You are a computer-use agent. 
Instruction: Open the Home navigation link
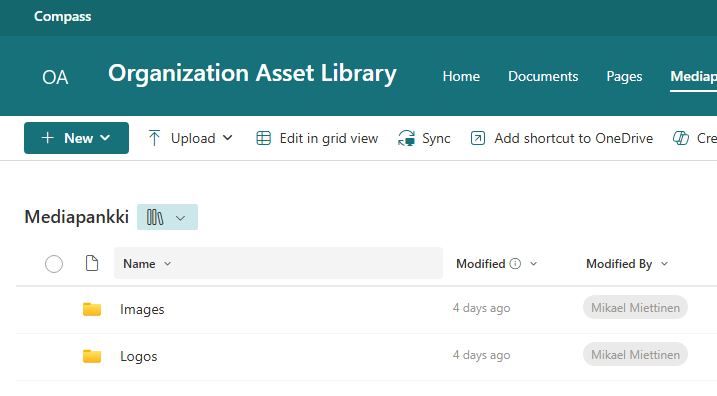click(x=461, y=76)
